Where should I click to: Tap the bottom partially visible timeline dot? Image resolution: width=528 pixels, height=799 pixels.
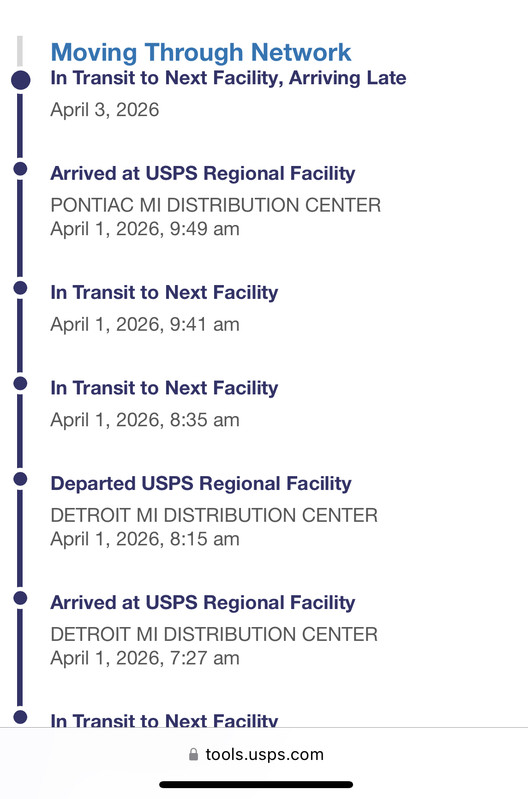(x=20, y=717)
